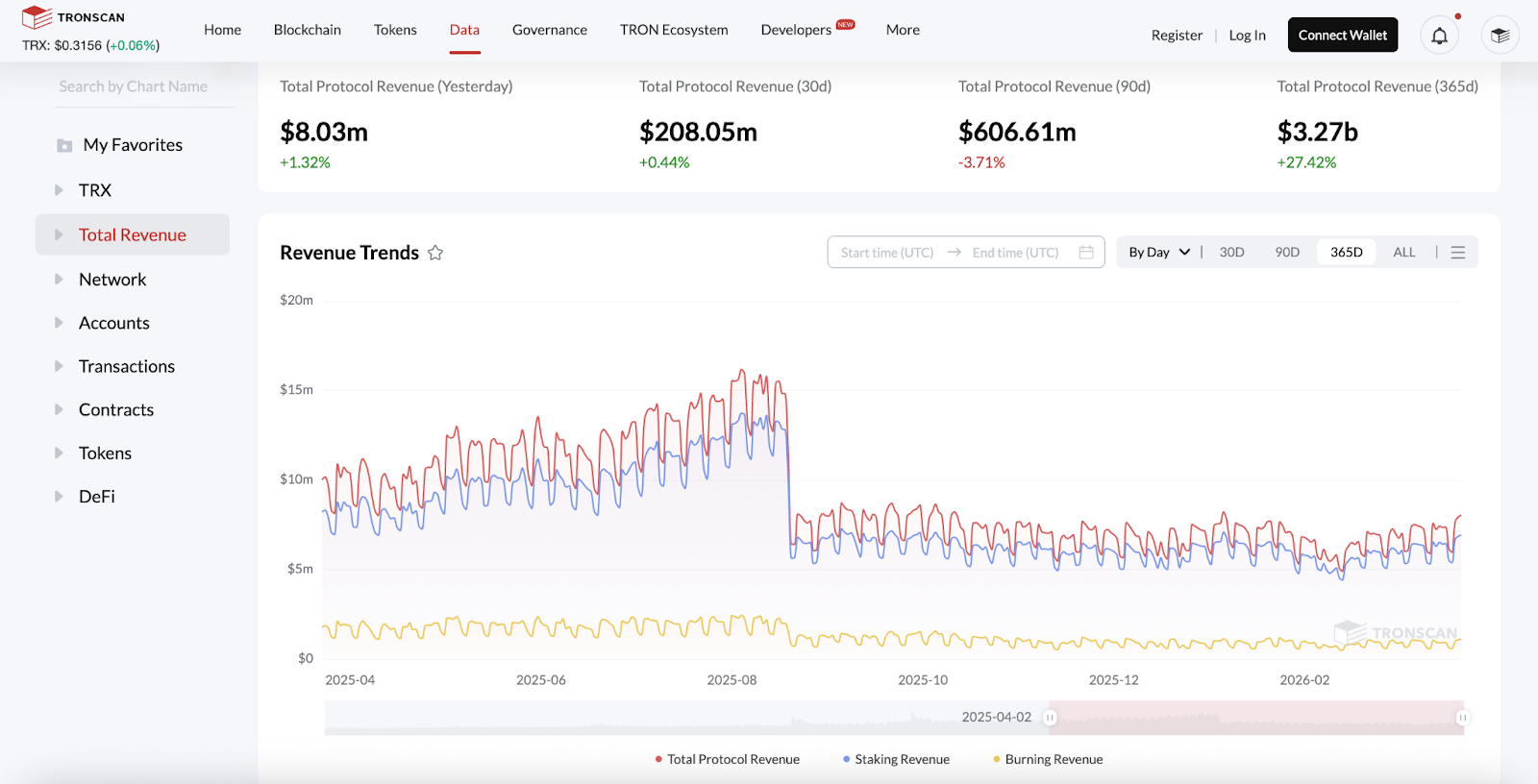
Task: Expand the Network sidebar category
Action: (x=112, y=280)
